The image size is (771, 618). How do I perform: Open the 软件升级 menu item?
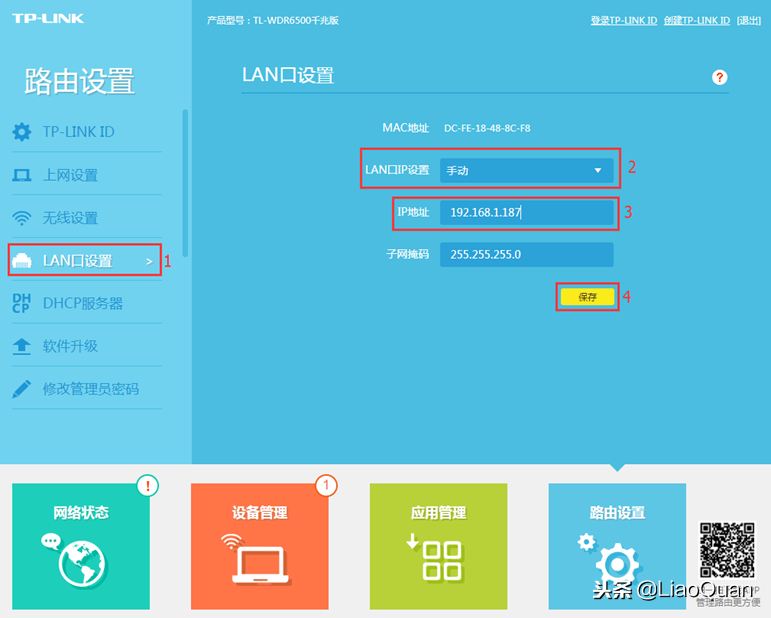tap(87, 346)
